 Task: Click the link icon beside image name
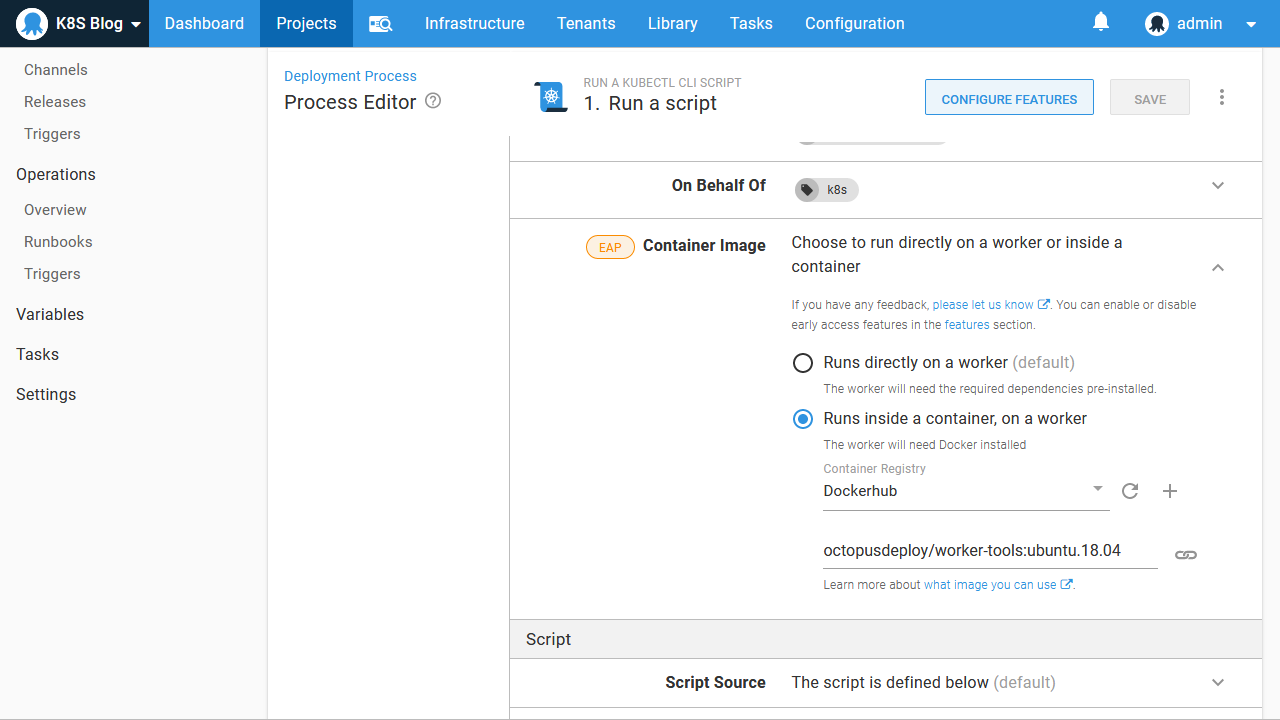point(1186,555)
